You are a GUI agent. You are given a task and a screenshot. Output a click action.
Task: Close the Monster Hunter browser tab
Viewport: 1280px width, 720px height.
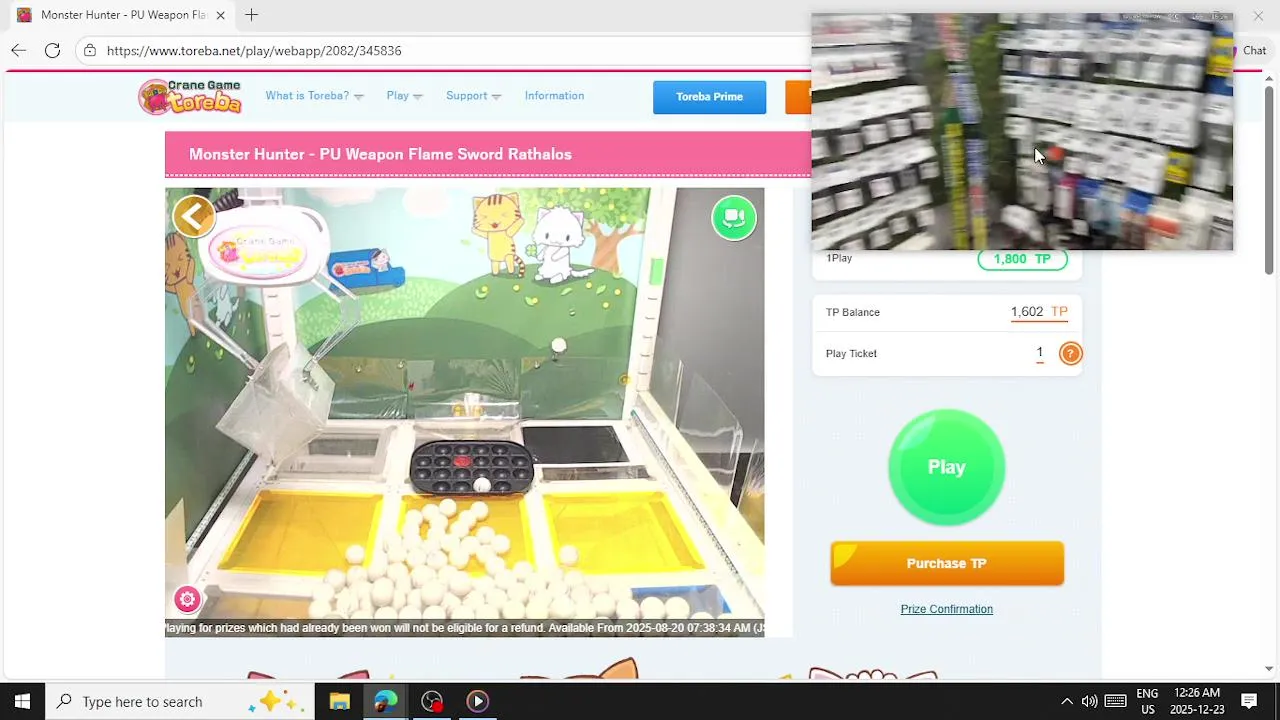tap(220, 15)
